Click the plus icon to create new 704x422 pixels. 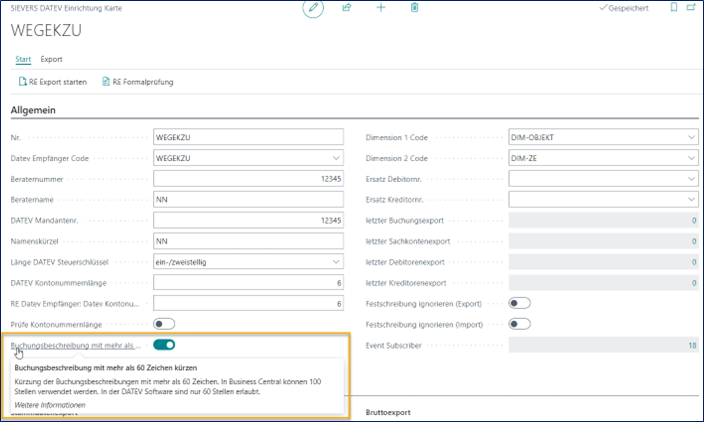(380, 8)
